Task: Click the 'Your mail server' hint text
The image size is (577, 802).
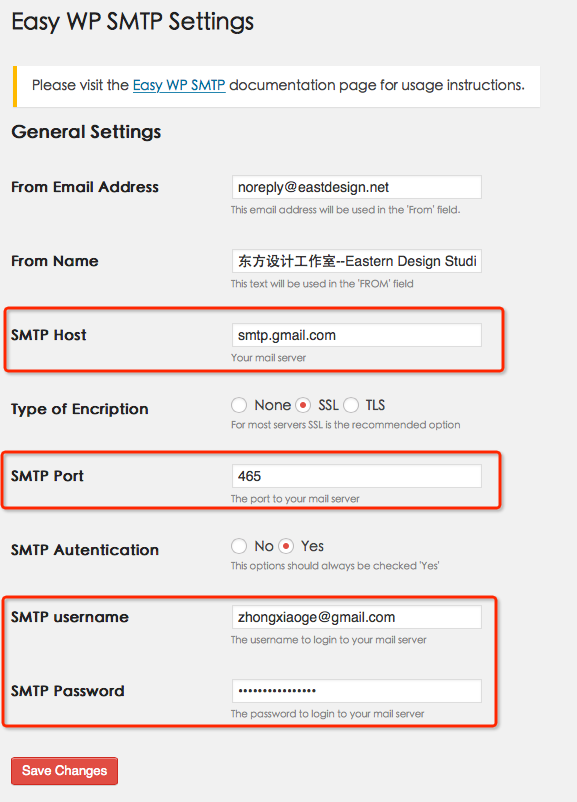Action: tap(269, 358)
